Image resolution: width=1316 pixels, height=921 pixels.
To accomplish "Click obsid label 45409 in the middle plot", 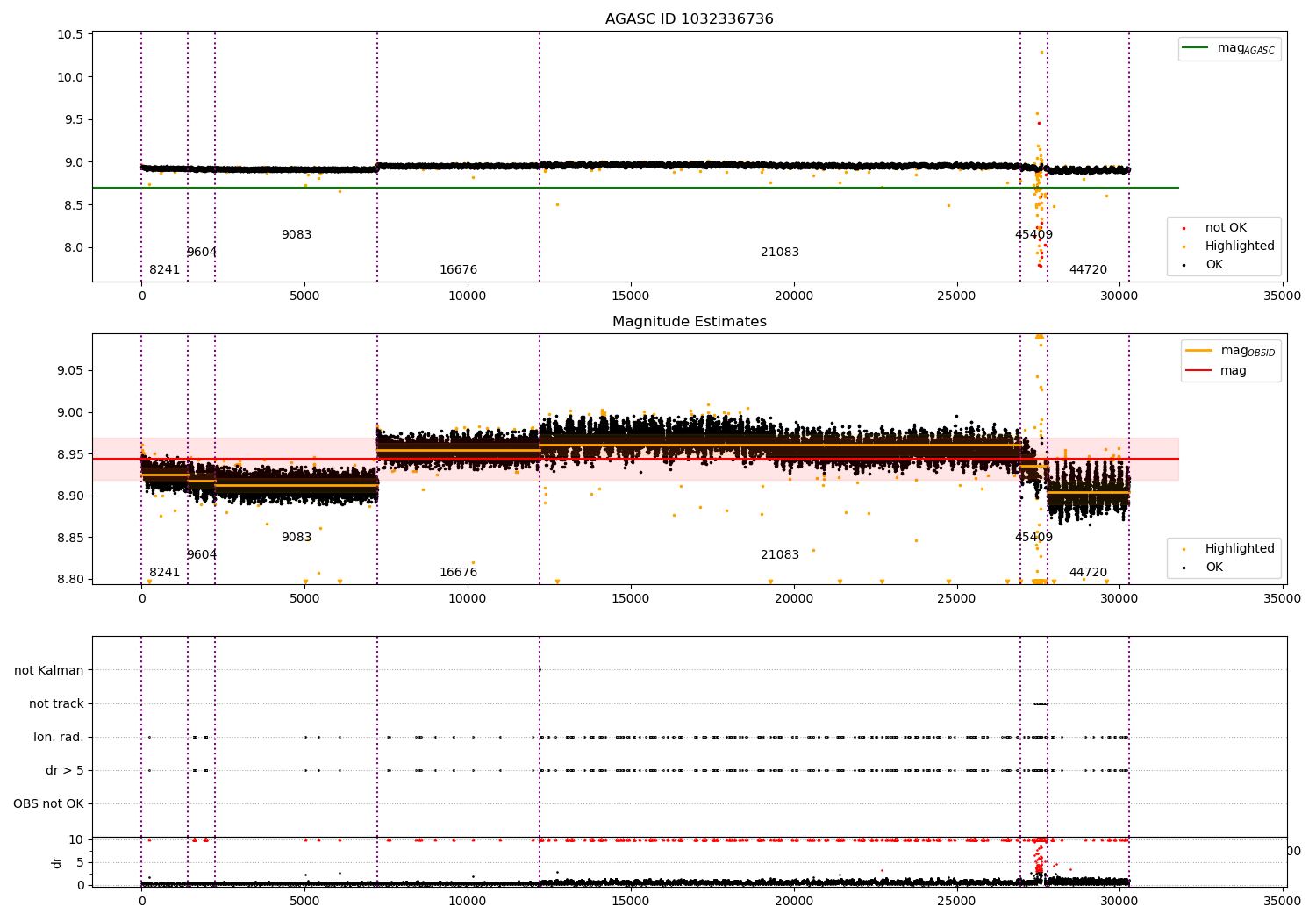I will (x=1033, y=538).
